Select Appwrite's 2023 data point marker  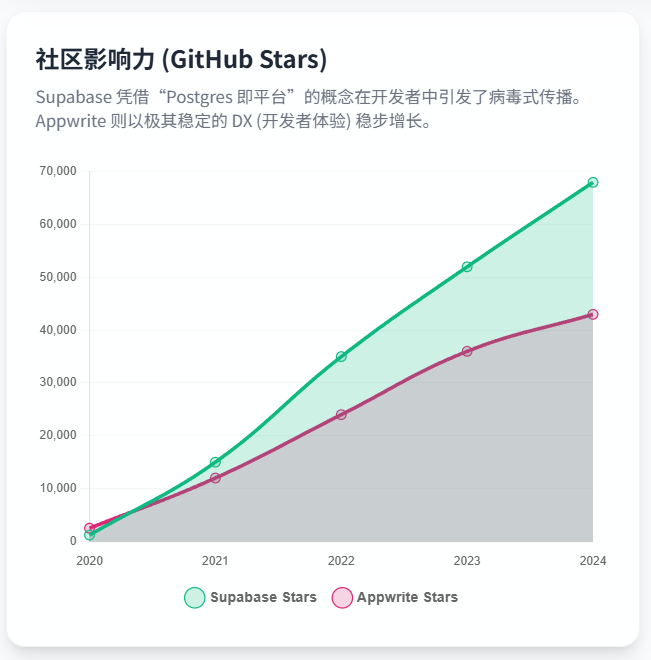tap(467, 351)
